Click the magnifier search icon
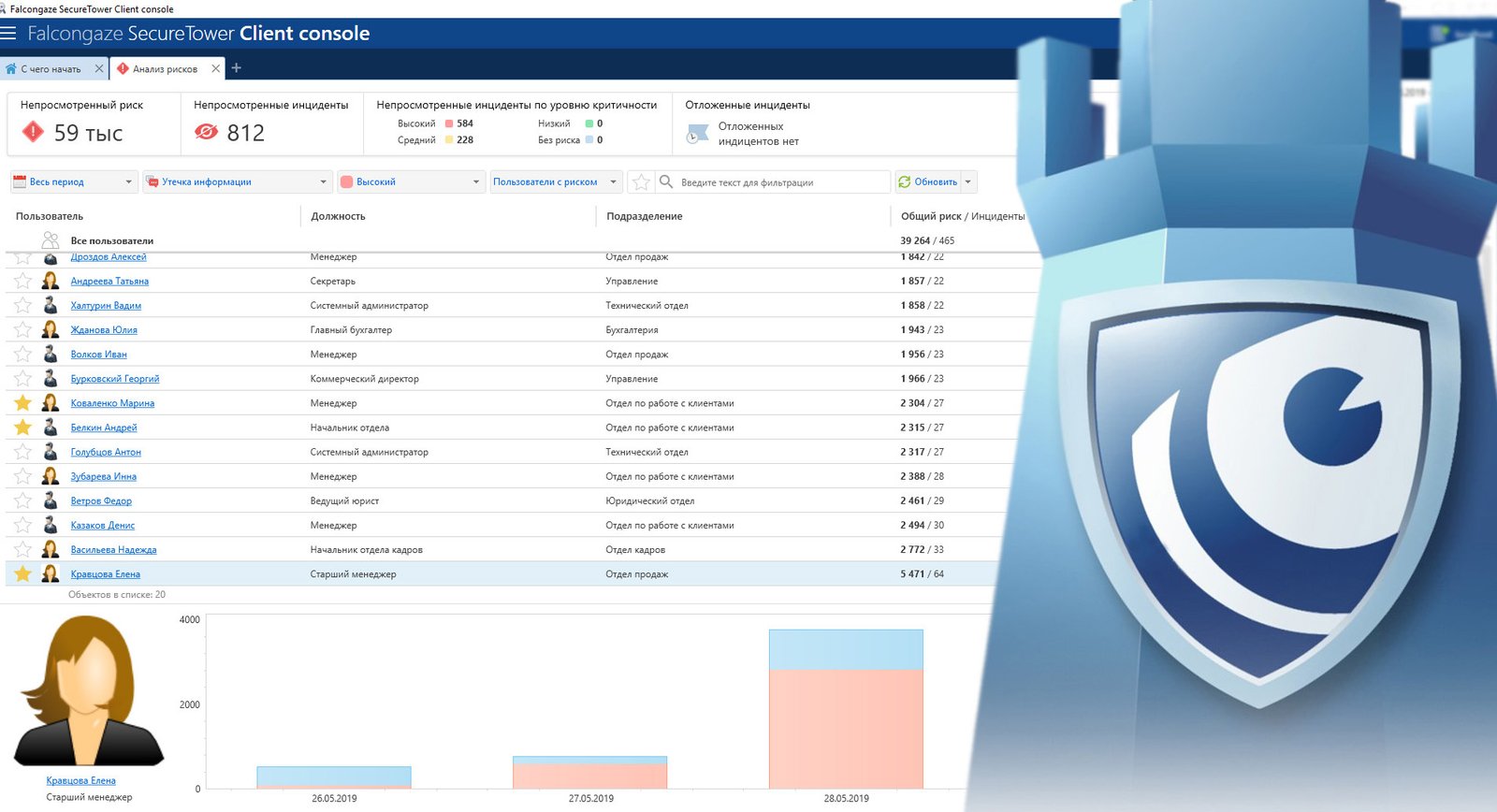This screenshot has width=1497, height=812. coord(666,181)
